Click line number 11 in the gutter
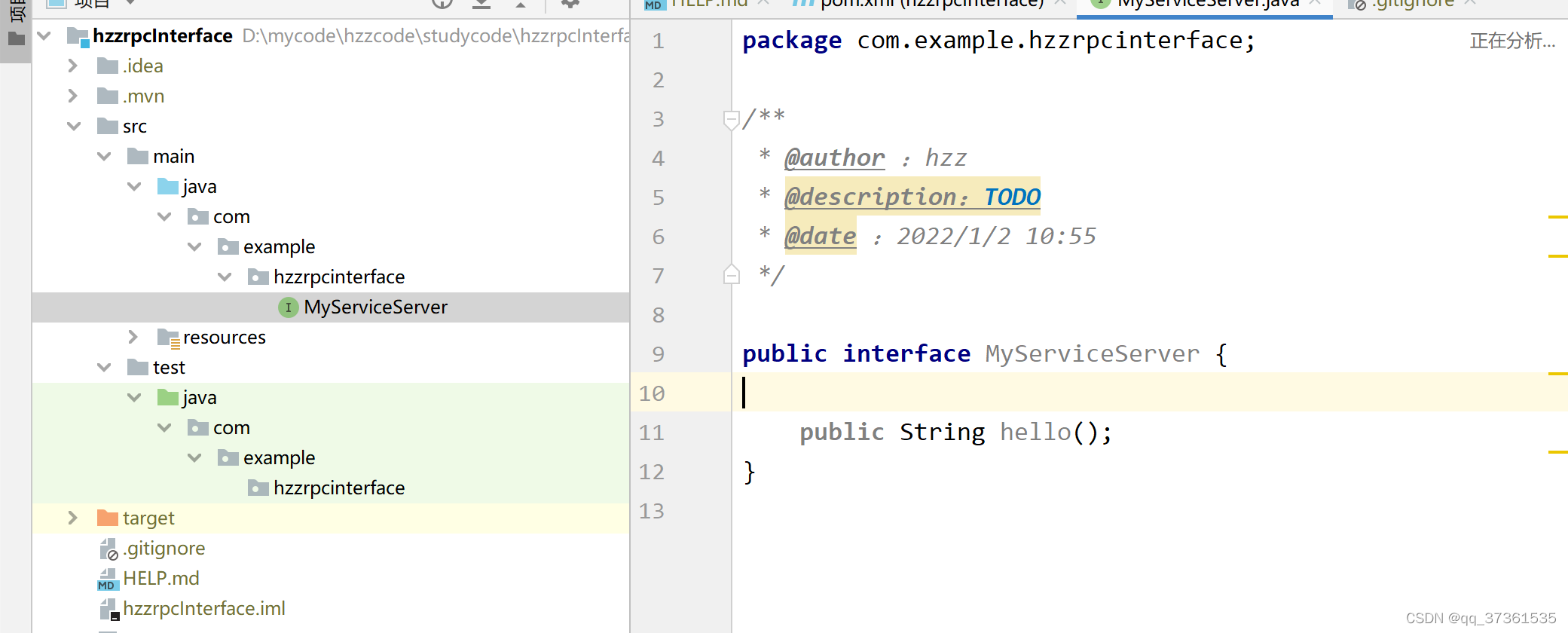Viewport: 1568px width, 633px height. tap(652, 433)
